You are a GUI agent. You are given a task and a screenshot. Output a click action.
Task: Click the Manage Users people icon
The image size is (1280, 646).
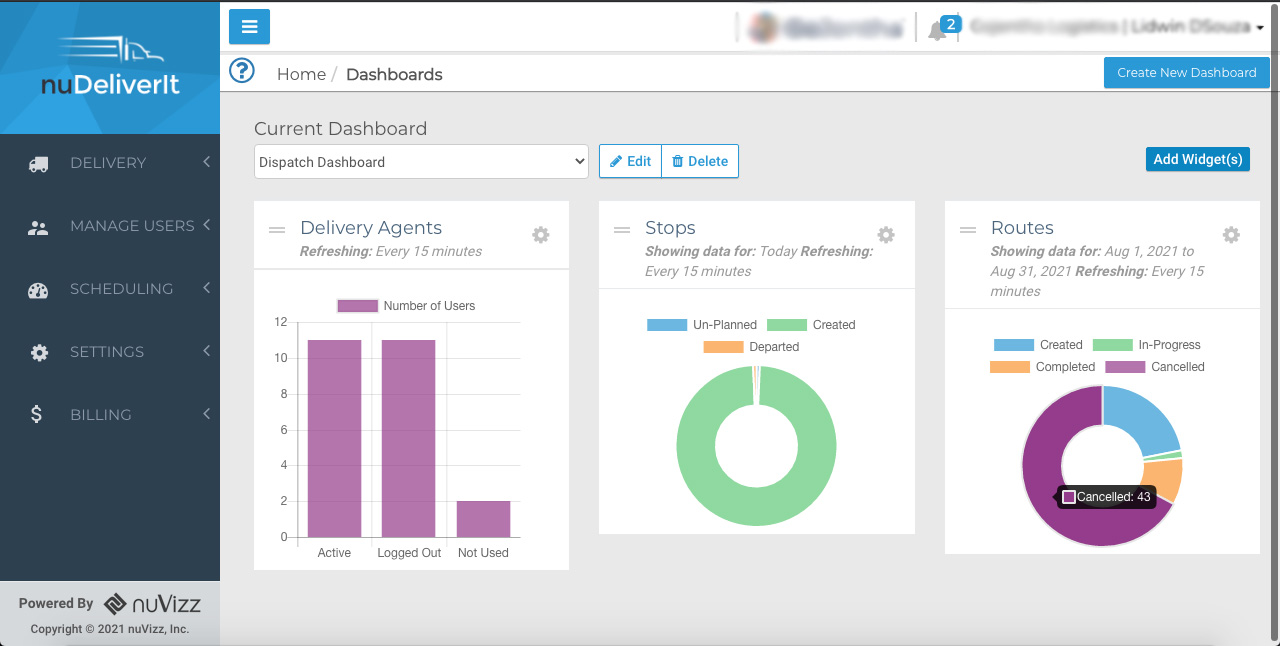[38, 226]
